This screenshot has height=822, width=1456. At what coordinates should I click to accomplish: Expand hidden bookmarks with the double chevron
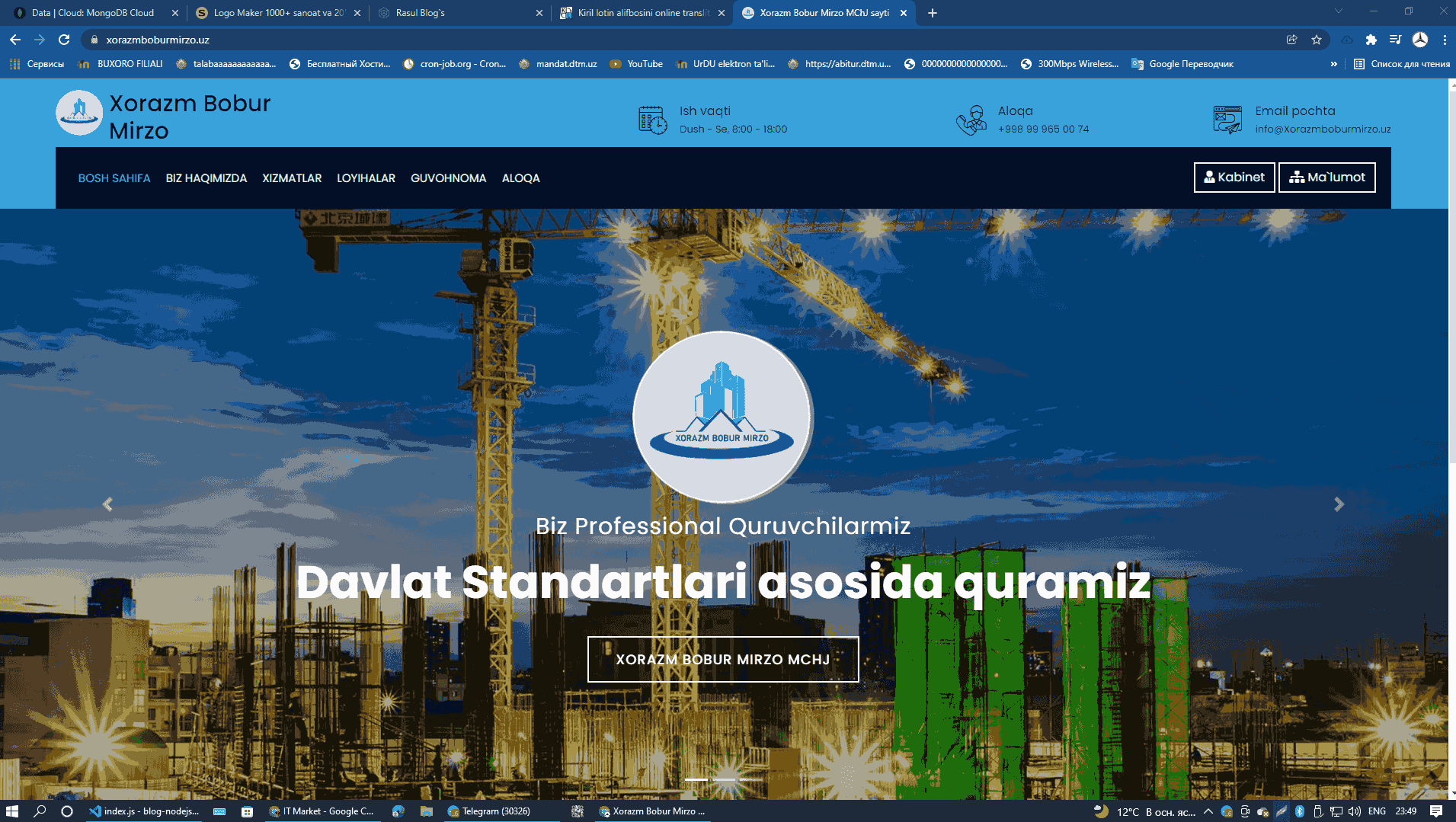point(1333,64)
